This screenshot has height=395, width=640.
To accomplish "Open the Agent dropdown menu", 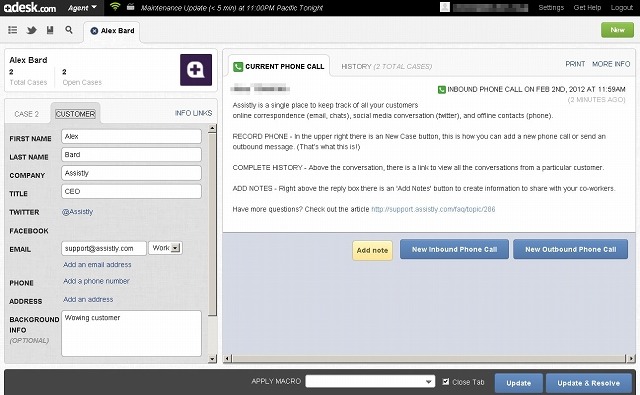I will [82, 8].
